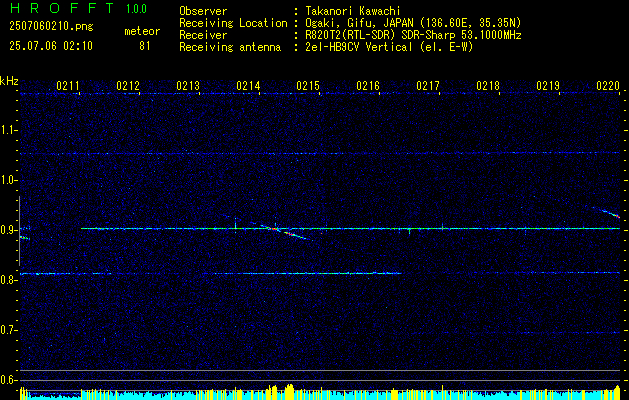Click the HROFFT program title

point(62,8)
